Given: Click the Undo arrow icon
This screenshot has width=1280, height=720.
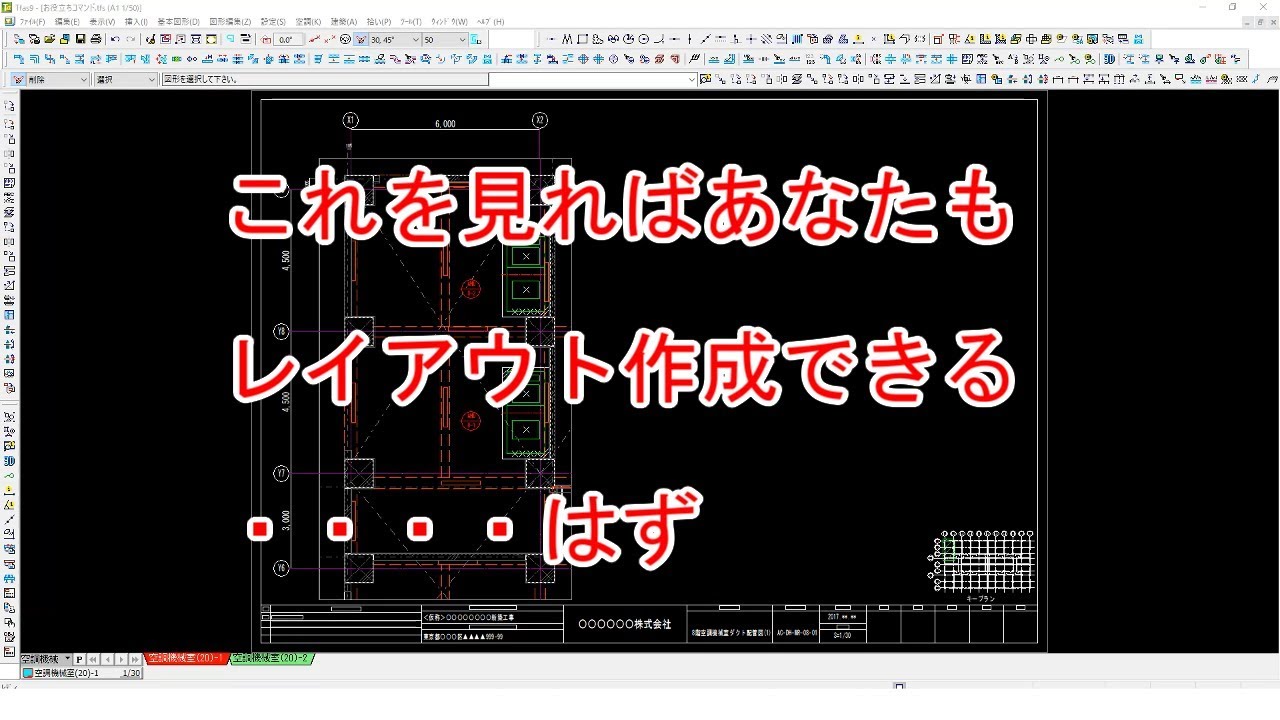Looking at the screenshot, I should 115,39.
